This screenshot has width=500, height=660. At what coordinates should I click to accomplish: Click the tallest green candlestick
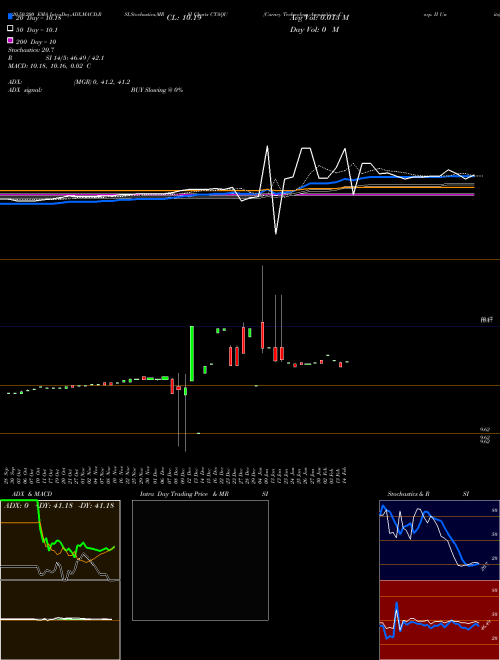[x=192, y=354]
